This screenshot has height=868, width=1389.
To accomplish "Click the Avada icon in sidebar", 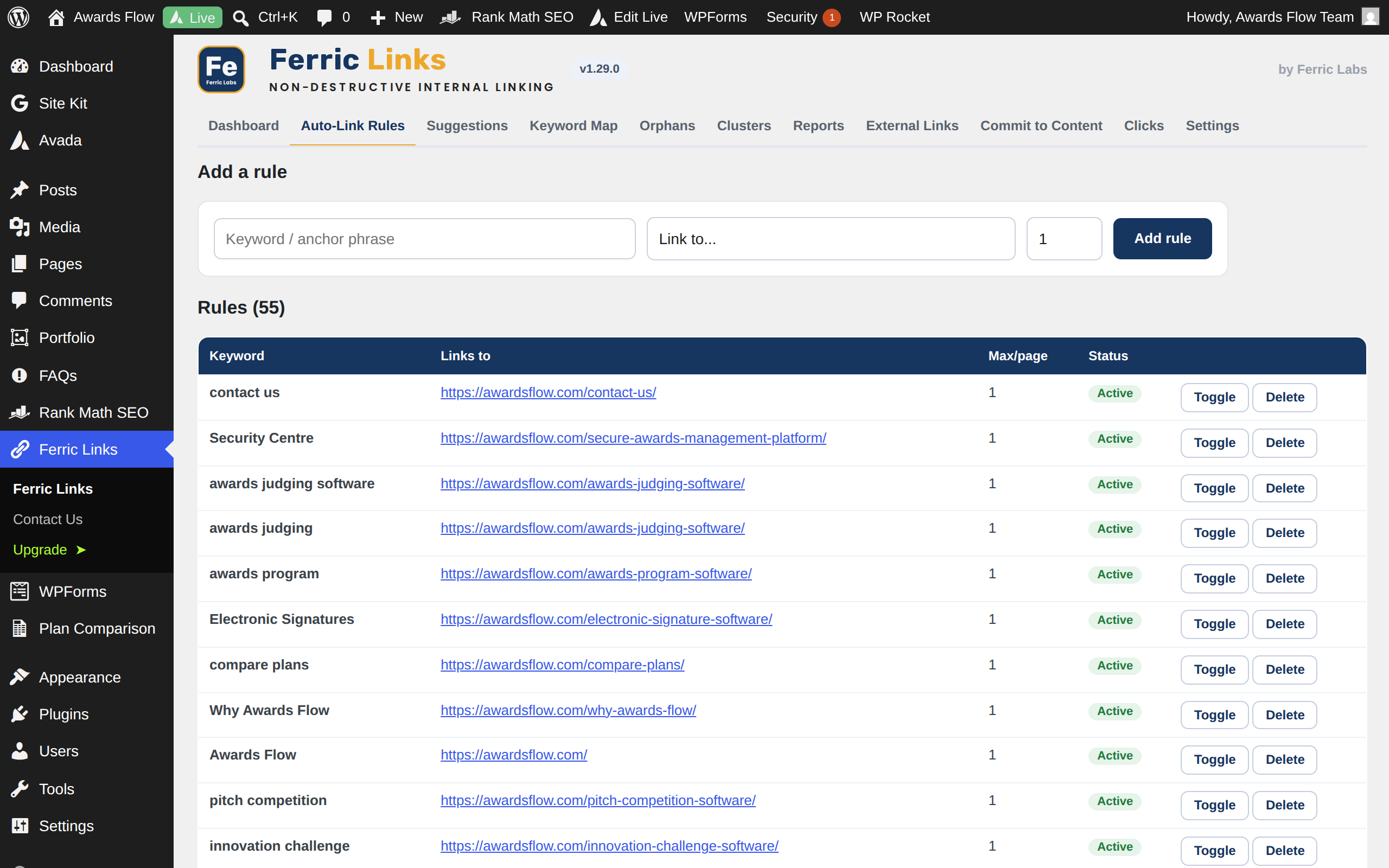I will pyautogui.click(x=20, y=140).
